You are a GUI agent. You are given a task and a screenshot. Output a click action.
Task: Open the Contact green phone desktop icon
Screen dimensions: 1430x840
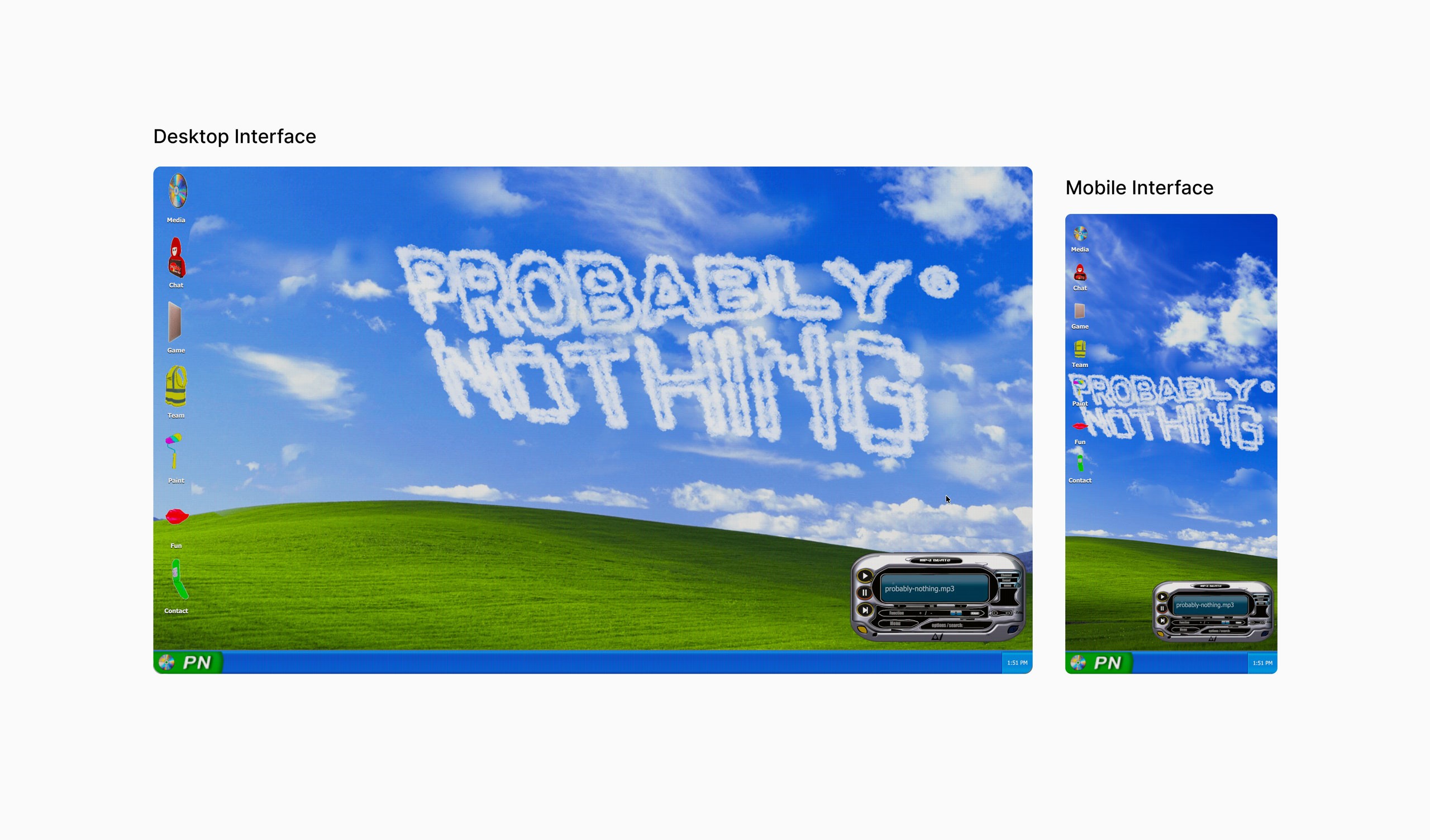(178, 580)
